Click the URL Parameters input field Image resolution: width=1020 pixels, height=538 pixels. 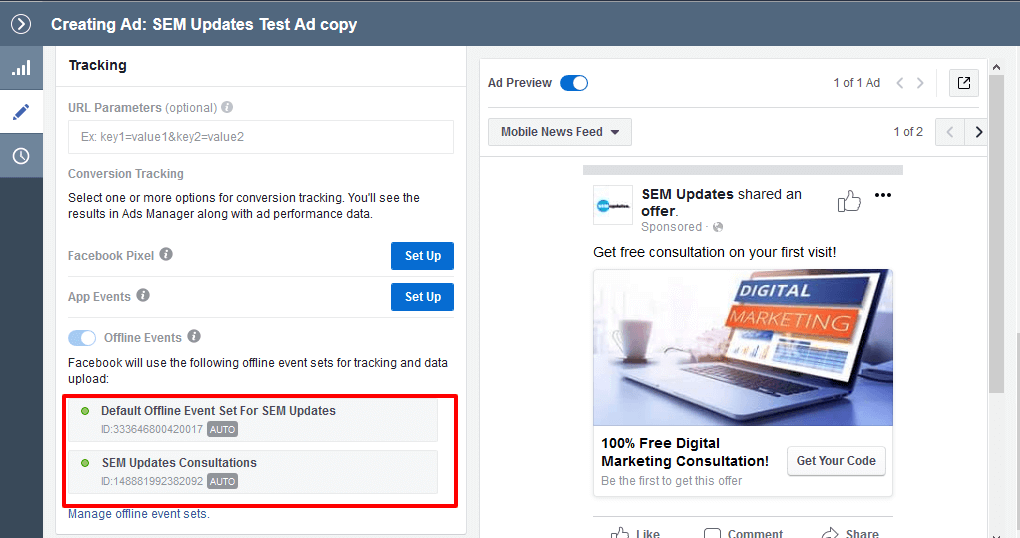click(x=261, y=137)
